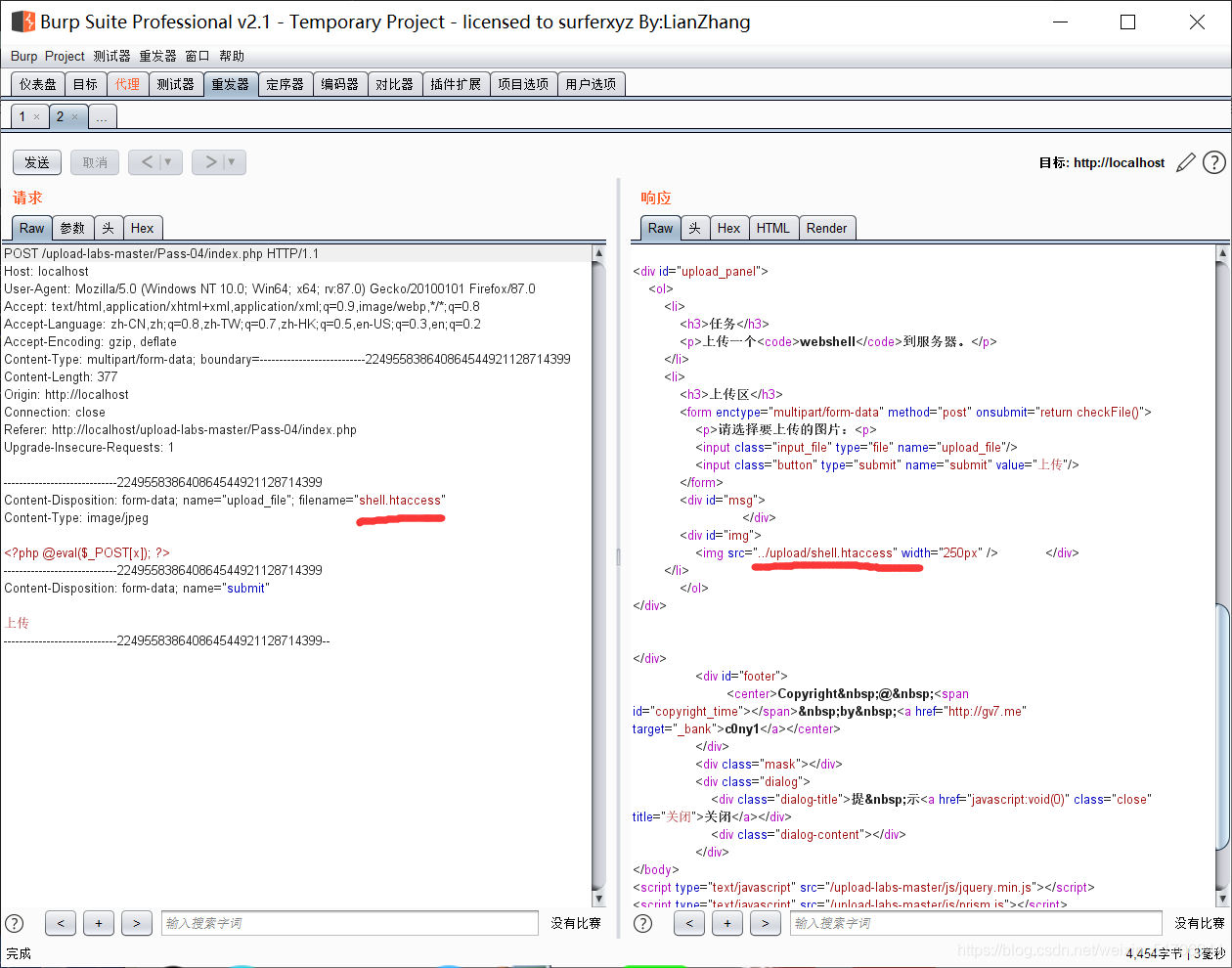The height and width of the screenshot is (968, 1232).
Task: Click the PHP eval payload line
Action: coord(87,552)
